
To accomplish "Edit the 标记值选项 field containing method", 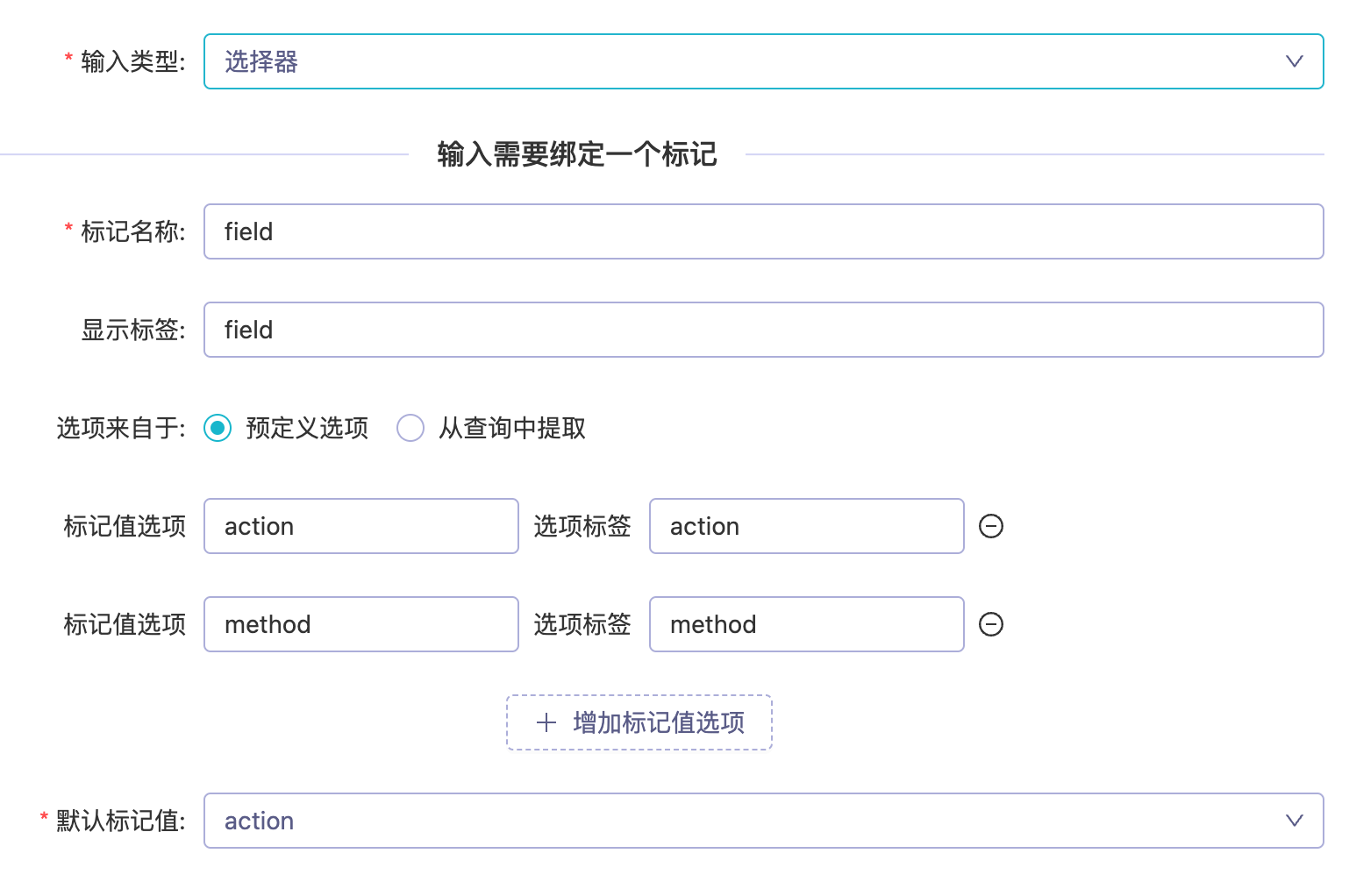I will [x=361, y=624].
